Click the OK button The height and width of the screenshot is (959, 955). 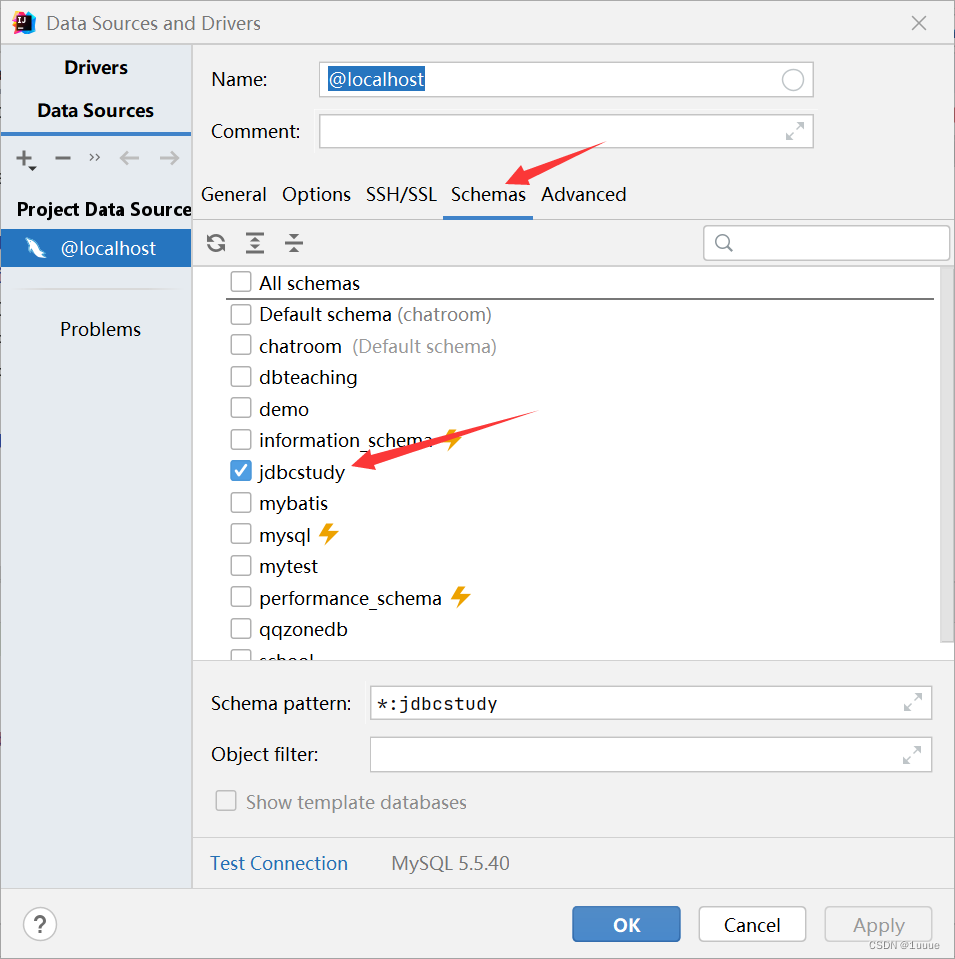point(626,924)
